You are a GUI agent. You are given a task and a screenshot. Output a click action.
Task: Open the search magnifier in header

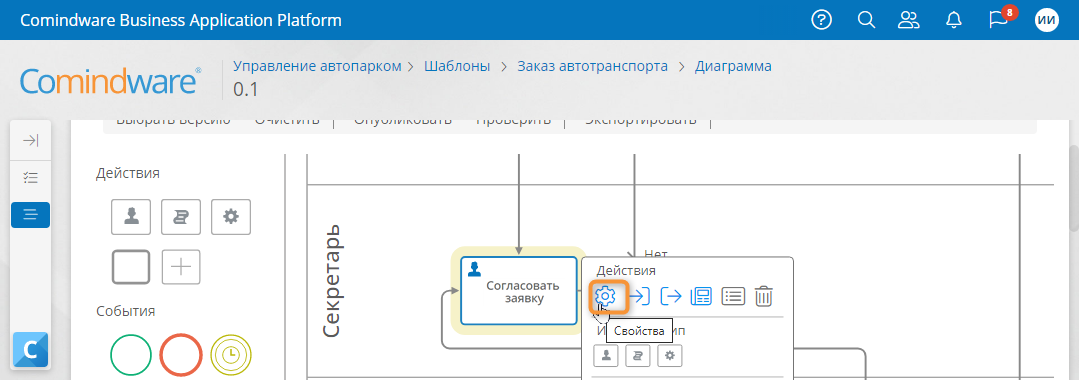[x=866, y=20]
